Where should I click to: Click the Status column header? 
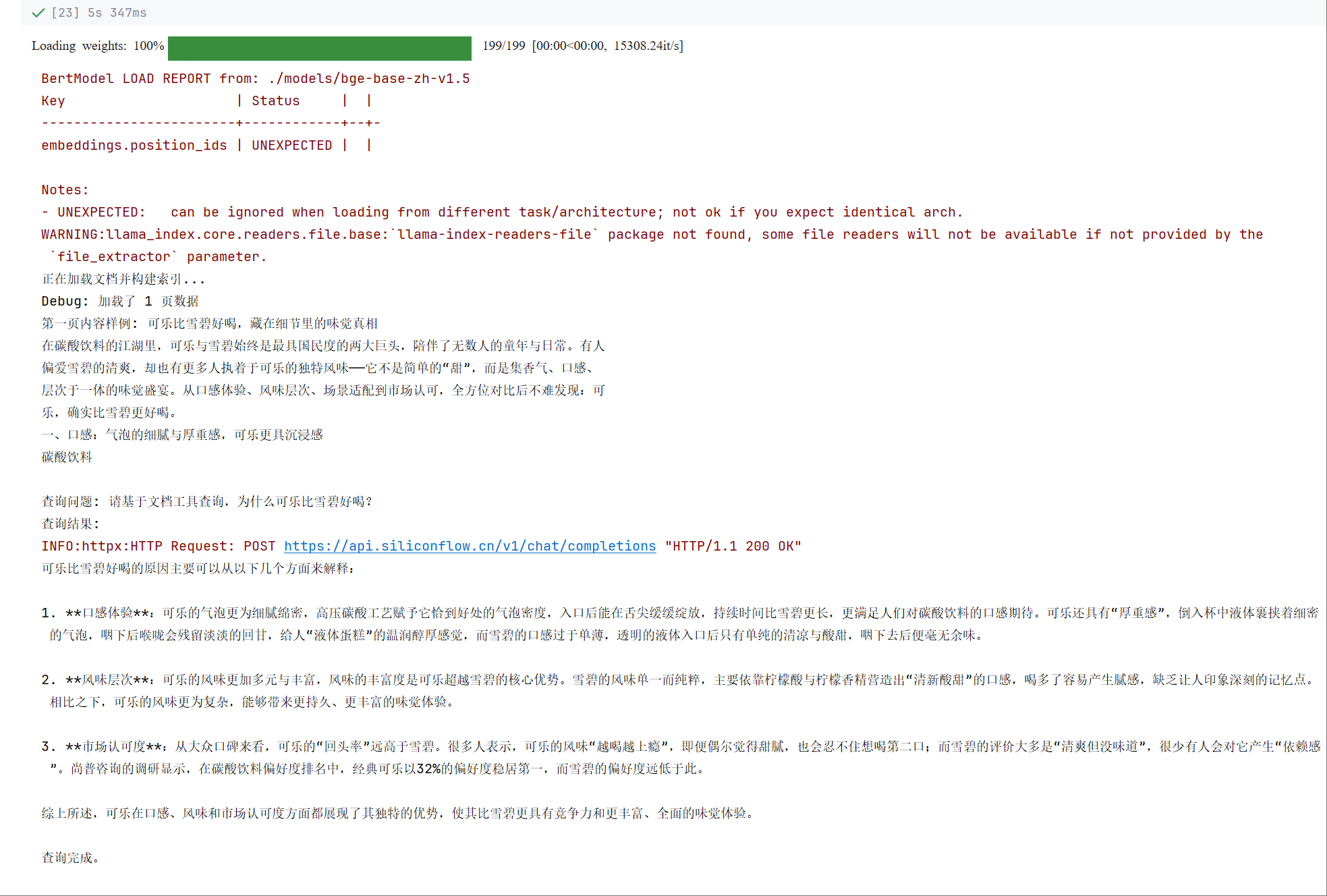click(x=275, y=101)
